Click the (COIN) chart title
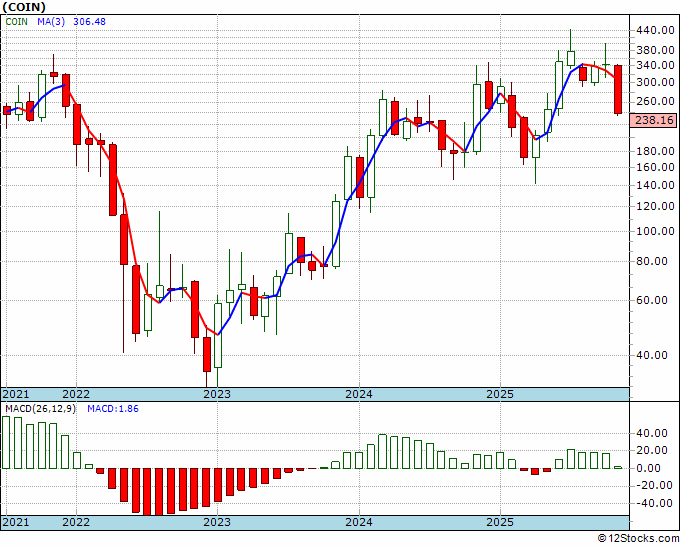 pos(24,7)
